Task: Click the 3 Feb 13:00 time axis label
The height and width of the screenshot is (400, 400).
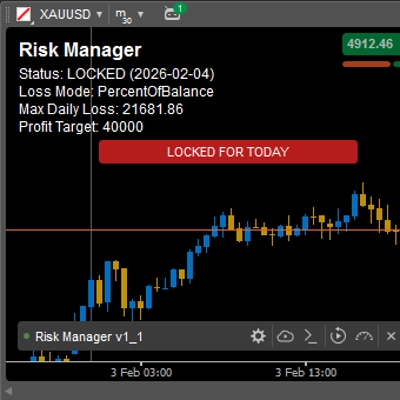Action: 306,372
